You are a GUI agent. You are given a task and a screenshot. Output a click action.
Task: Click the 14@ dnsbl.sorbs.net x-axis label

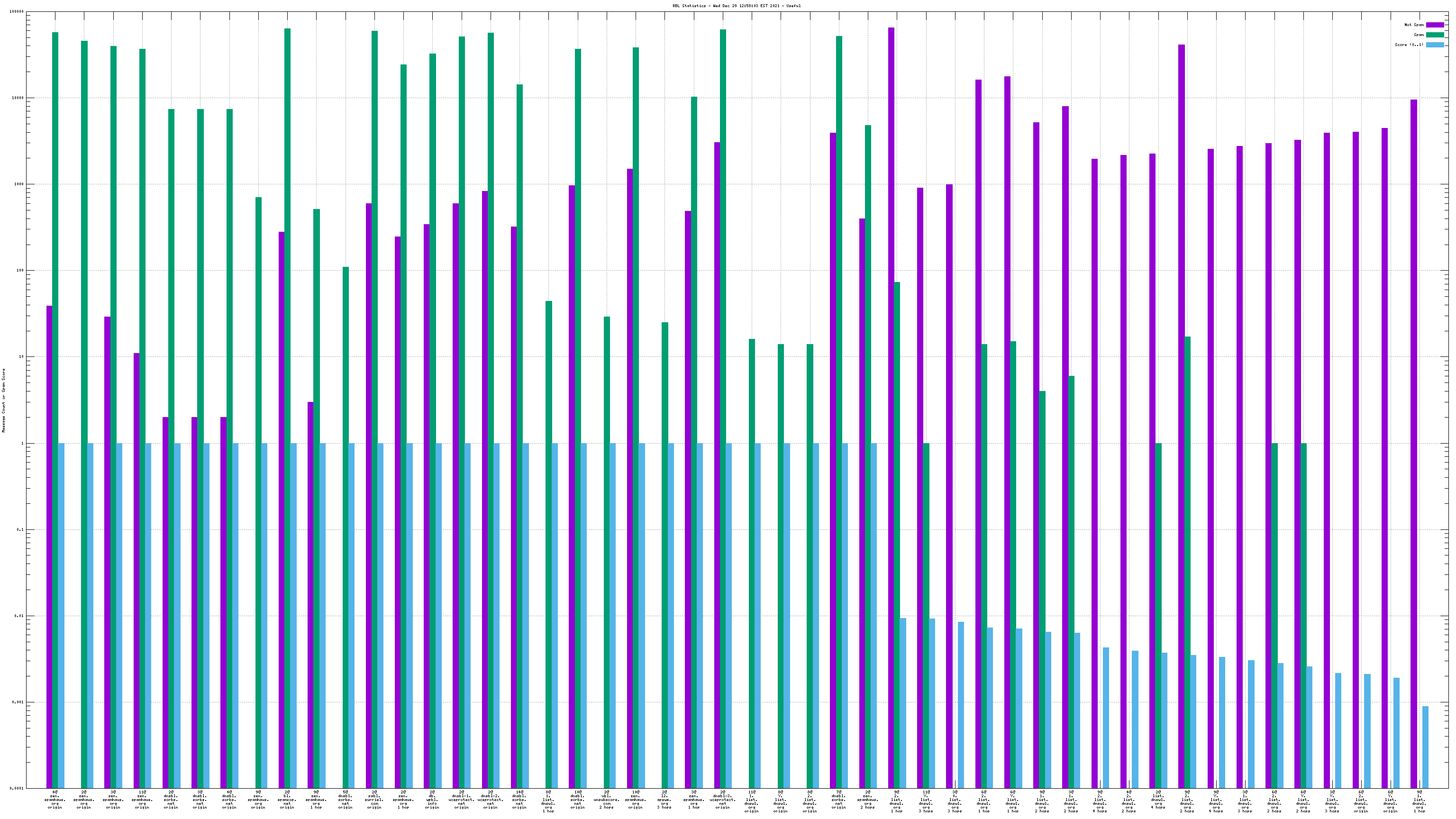(x=519, y=800)
